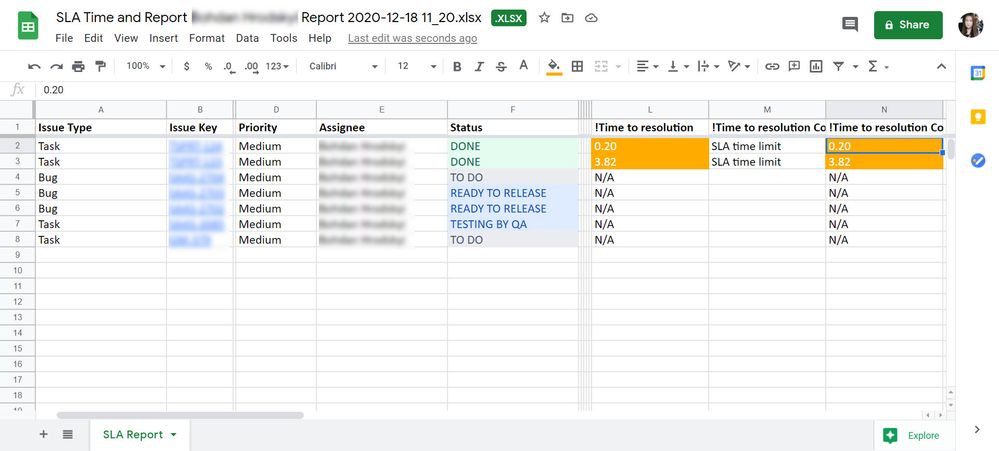The height and width of the screenshot is (451, 999).
Task: Move document with folder icon
Action: click(567, 18)
